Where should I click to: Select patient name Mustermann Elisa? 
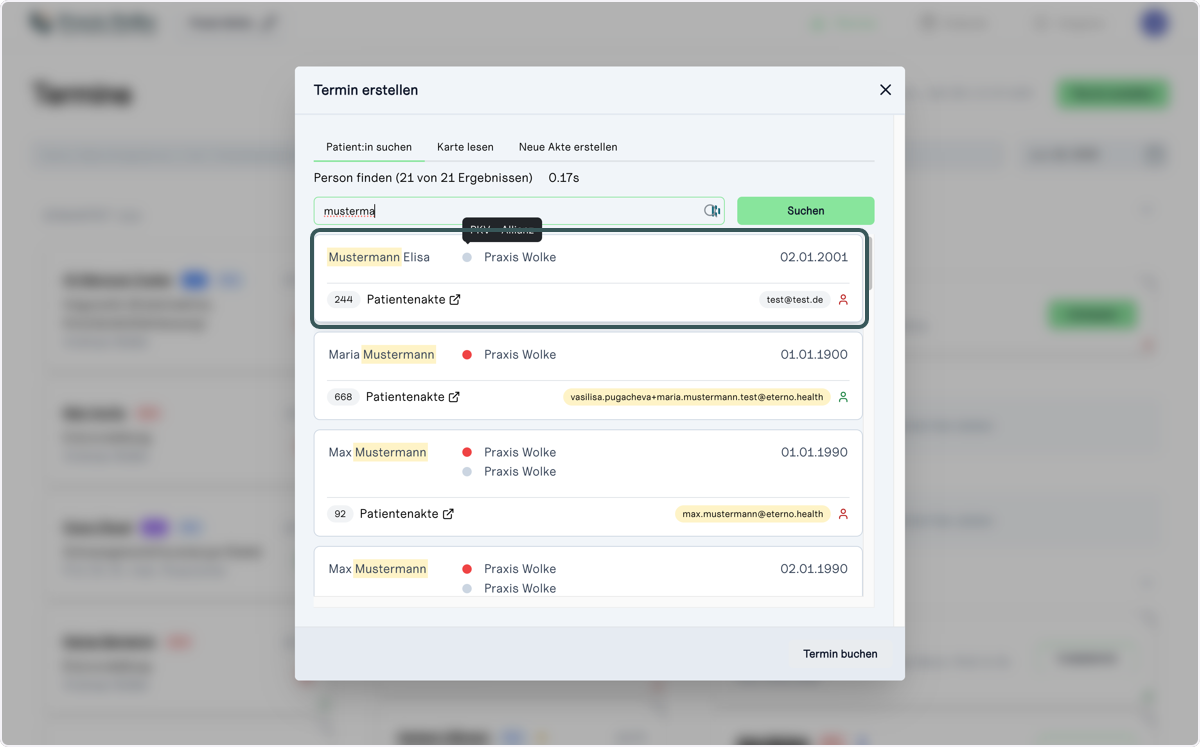[x=379, y=257]
